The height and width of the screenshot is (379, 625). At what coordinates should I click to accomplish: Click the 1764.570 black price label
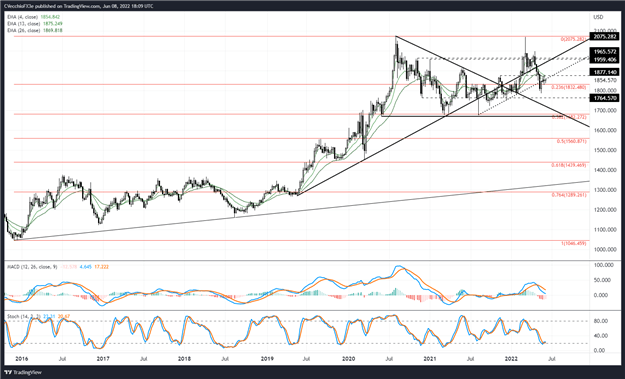click(x=605, y=98)
